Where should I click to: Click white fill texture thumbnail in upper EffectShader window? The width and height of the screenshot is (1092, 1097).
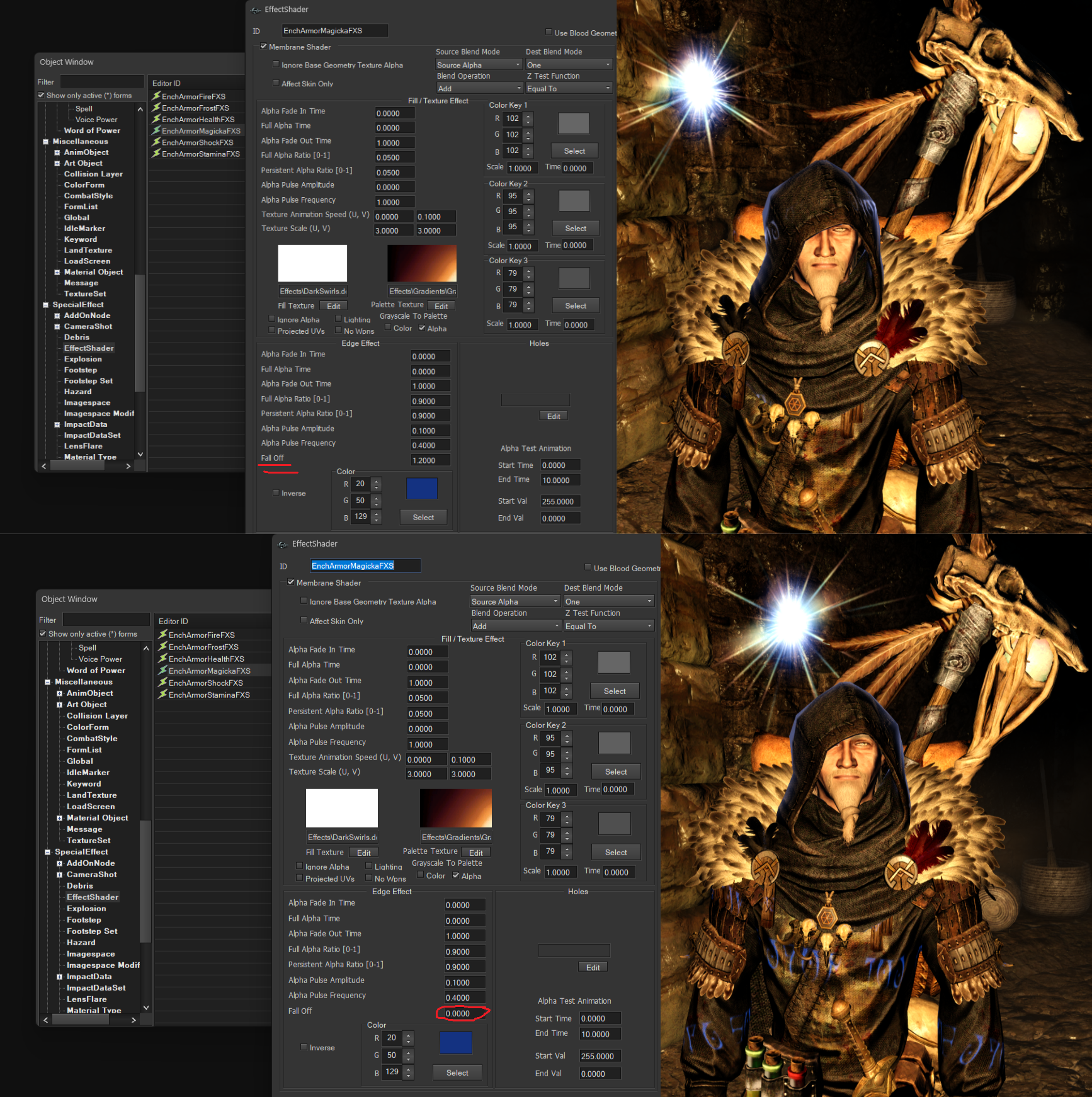click(x=312, y=263)
